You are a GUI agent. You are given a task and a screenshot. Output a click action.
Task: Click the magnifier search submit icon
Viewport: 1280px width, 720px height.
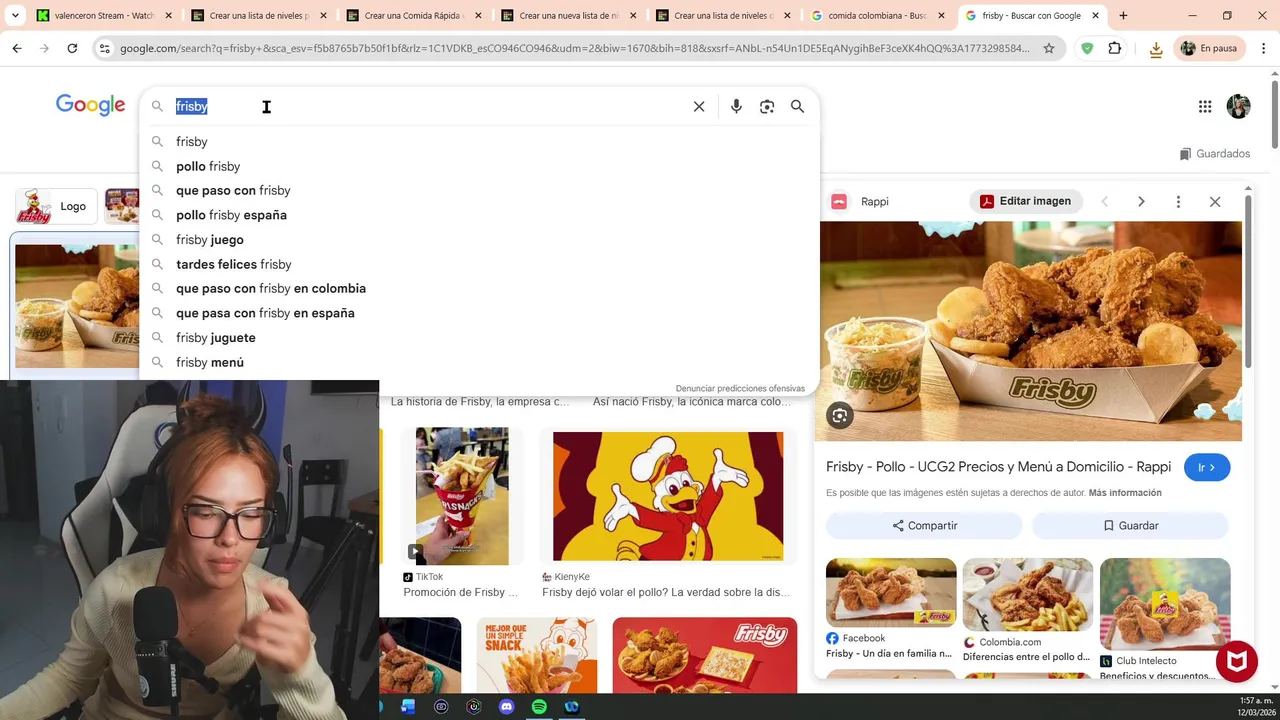pyautogui.click(x=797, y=106)
